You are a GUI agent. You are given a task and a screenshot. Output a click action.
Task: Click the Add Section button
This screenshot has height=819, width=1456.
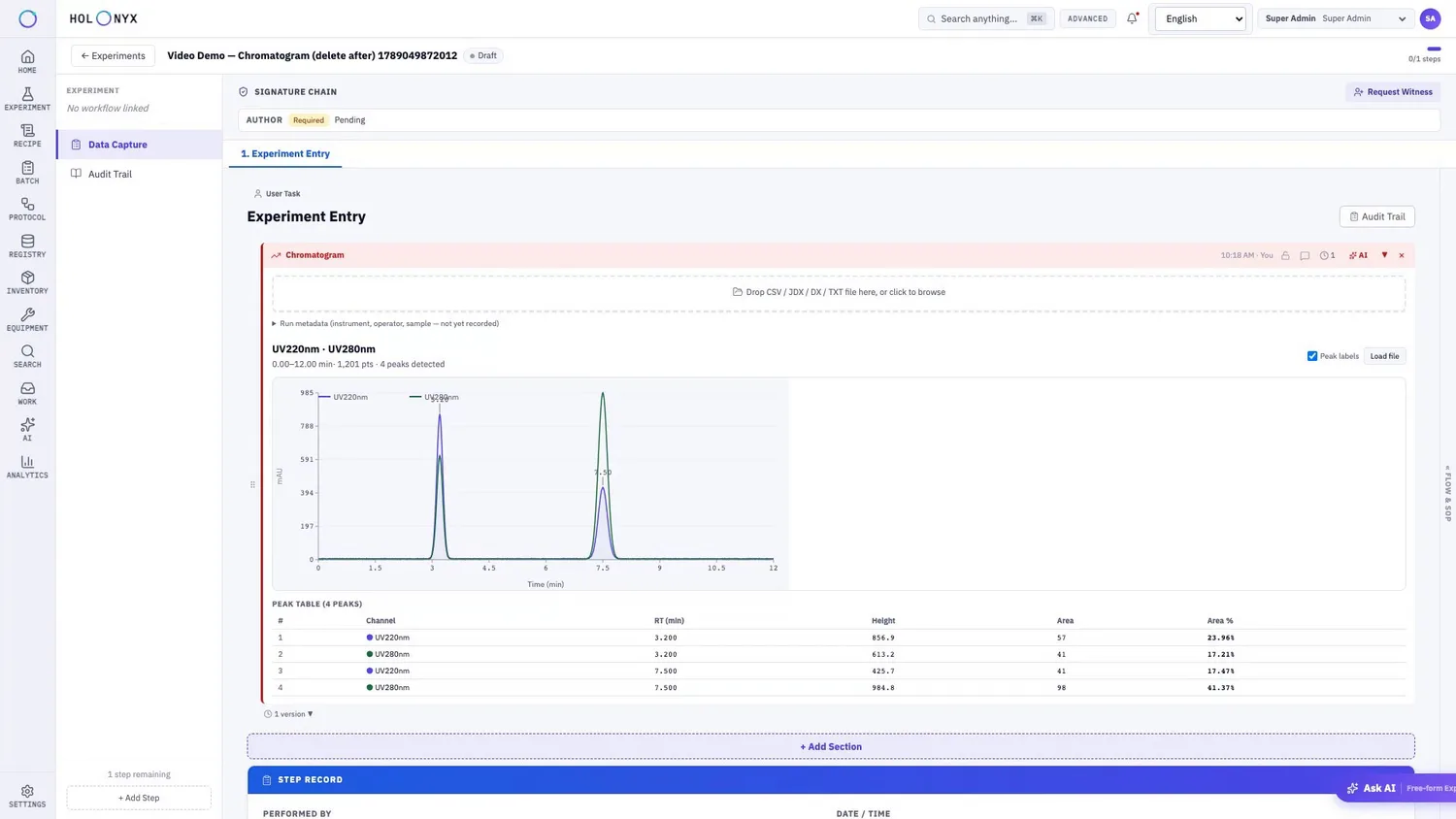(x=831, y=746)
